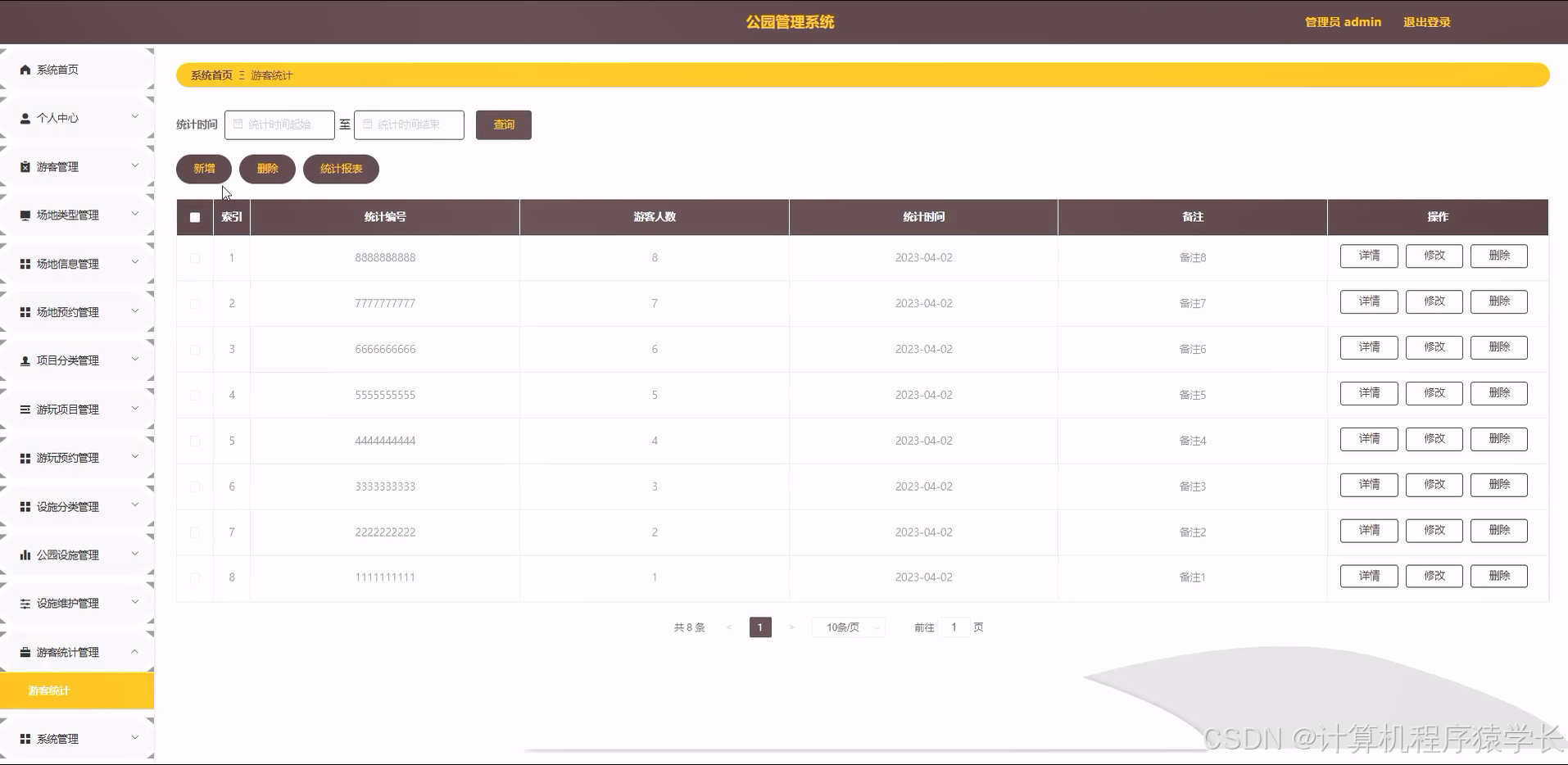Click the grid icon beside 系统管理
This screenshot has height=765, width=1568.
click(25, 739)
